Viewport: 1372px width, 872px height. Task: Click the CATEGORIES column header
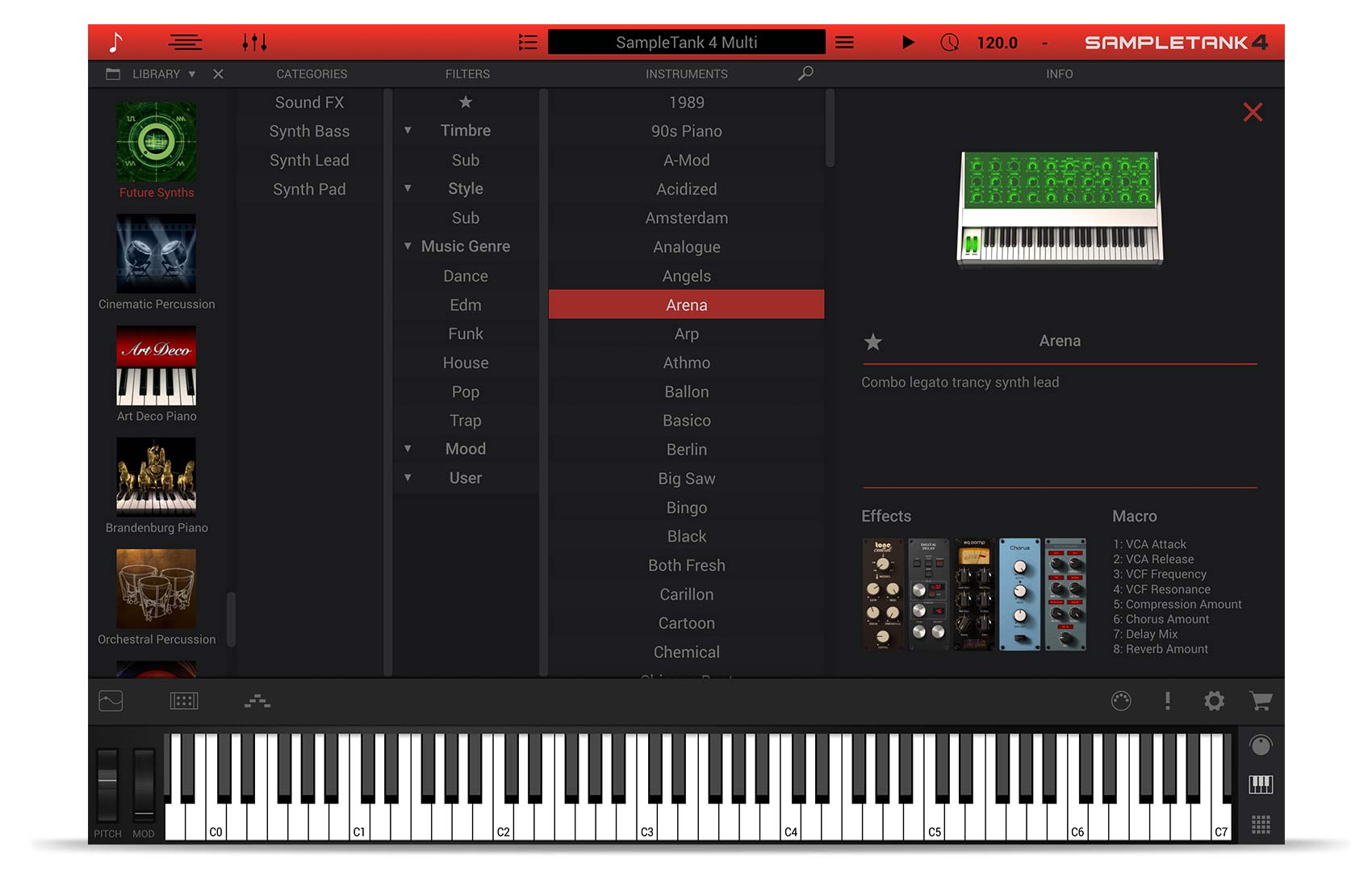(x=312, y=73)
